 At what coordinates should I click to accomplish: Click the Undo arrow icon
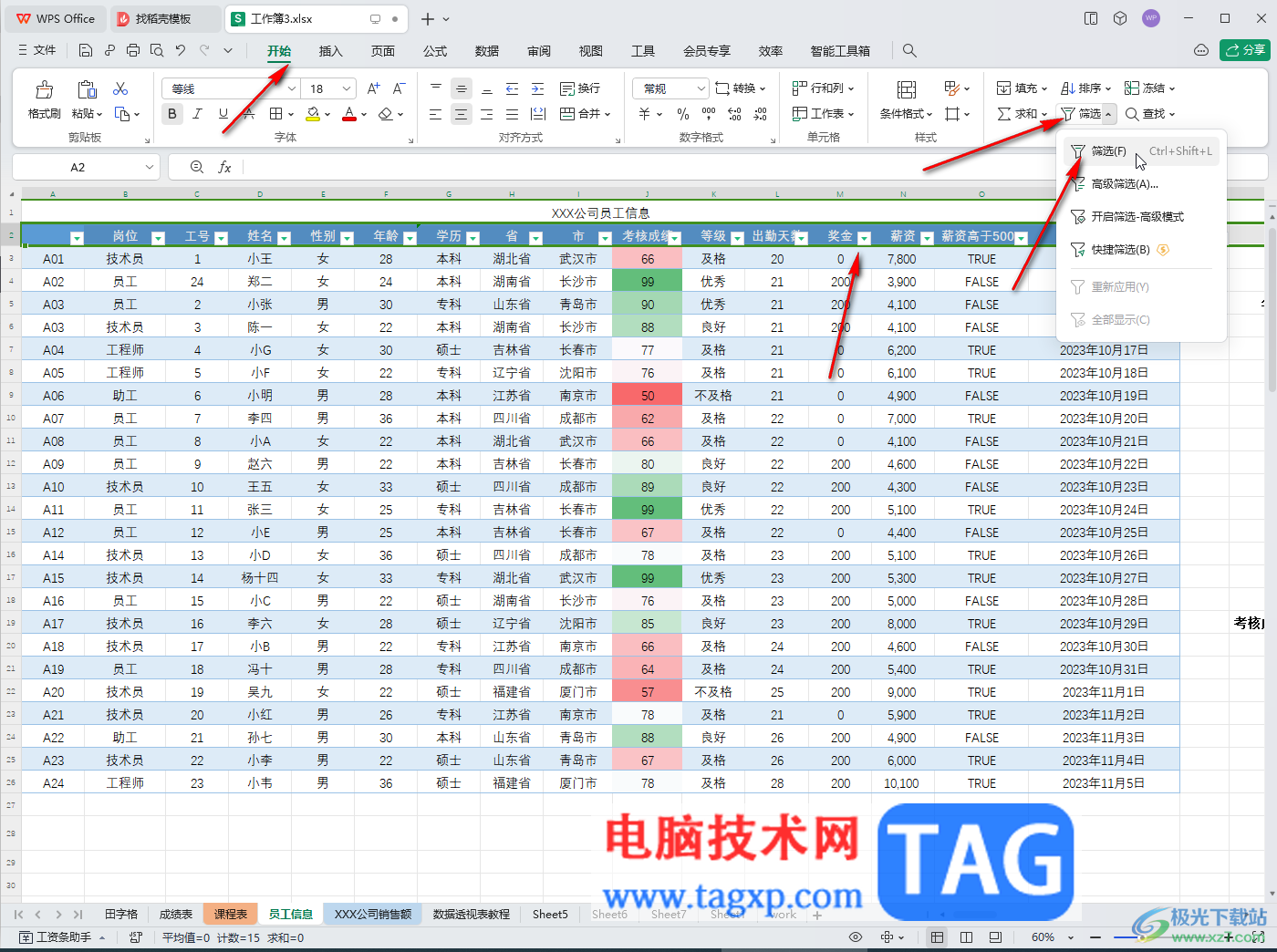pyautogui.click(x=181, y=51)
